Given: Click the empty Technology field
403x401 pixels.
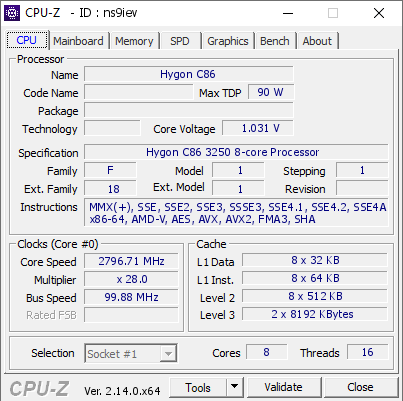Looking at the screenshot, I should point(112,128).
